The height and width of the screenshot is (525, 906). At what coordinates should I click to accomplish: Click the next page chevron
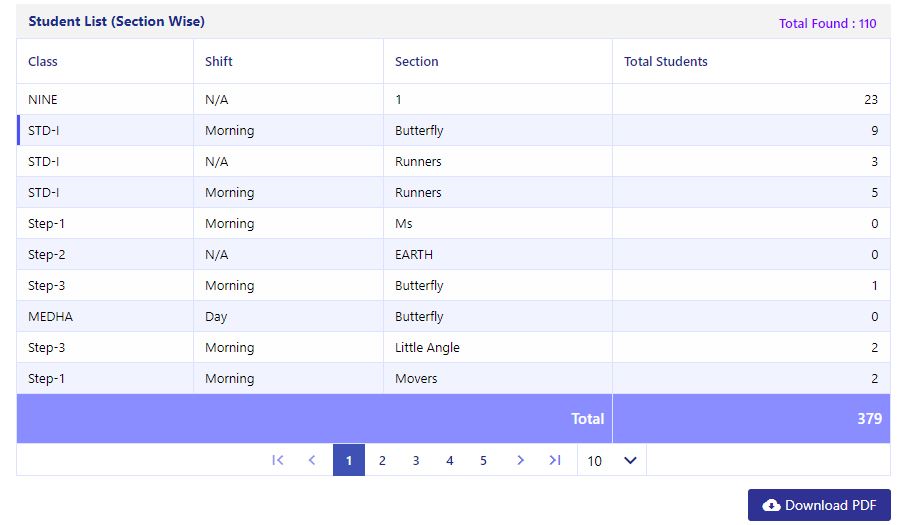(x=520, y=460)
